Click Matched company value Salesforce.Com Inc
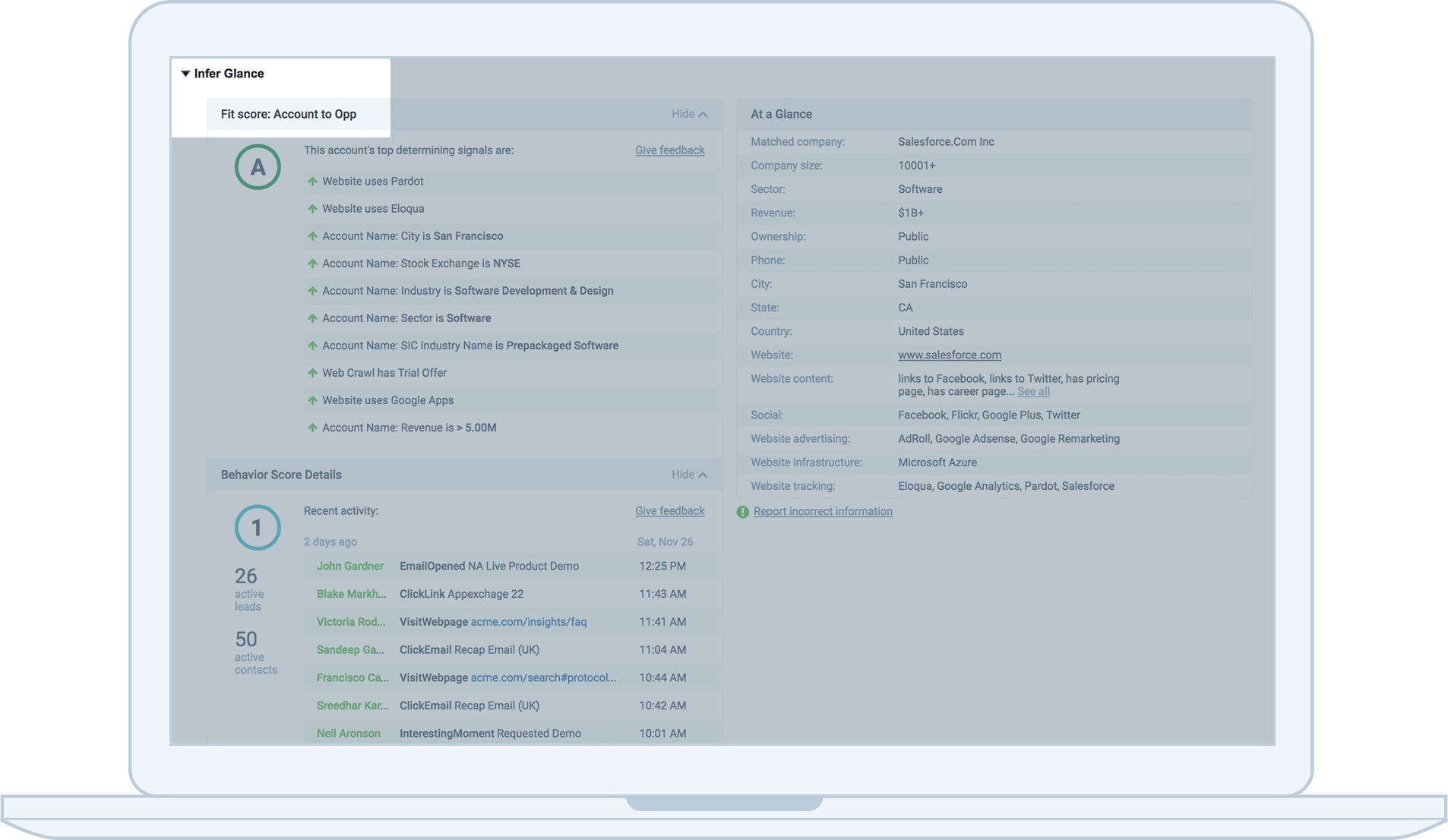The height and width of the screenshot is (840, 1448). [946, 142]
